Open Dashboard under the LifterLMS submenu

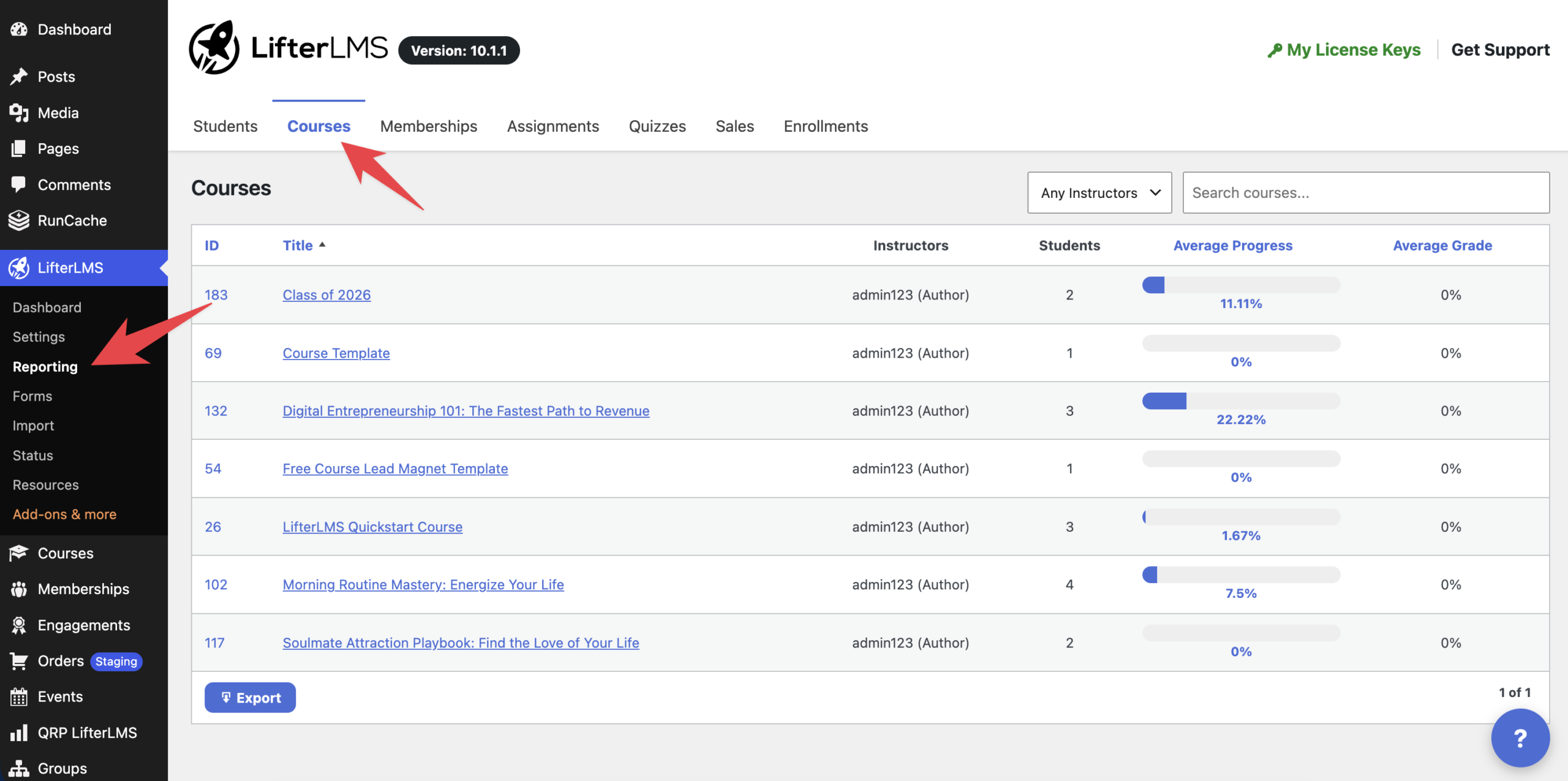pos(47,307)
